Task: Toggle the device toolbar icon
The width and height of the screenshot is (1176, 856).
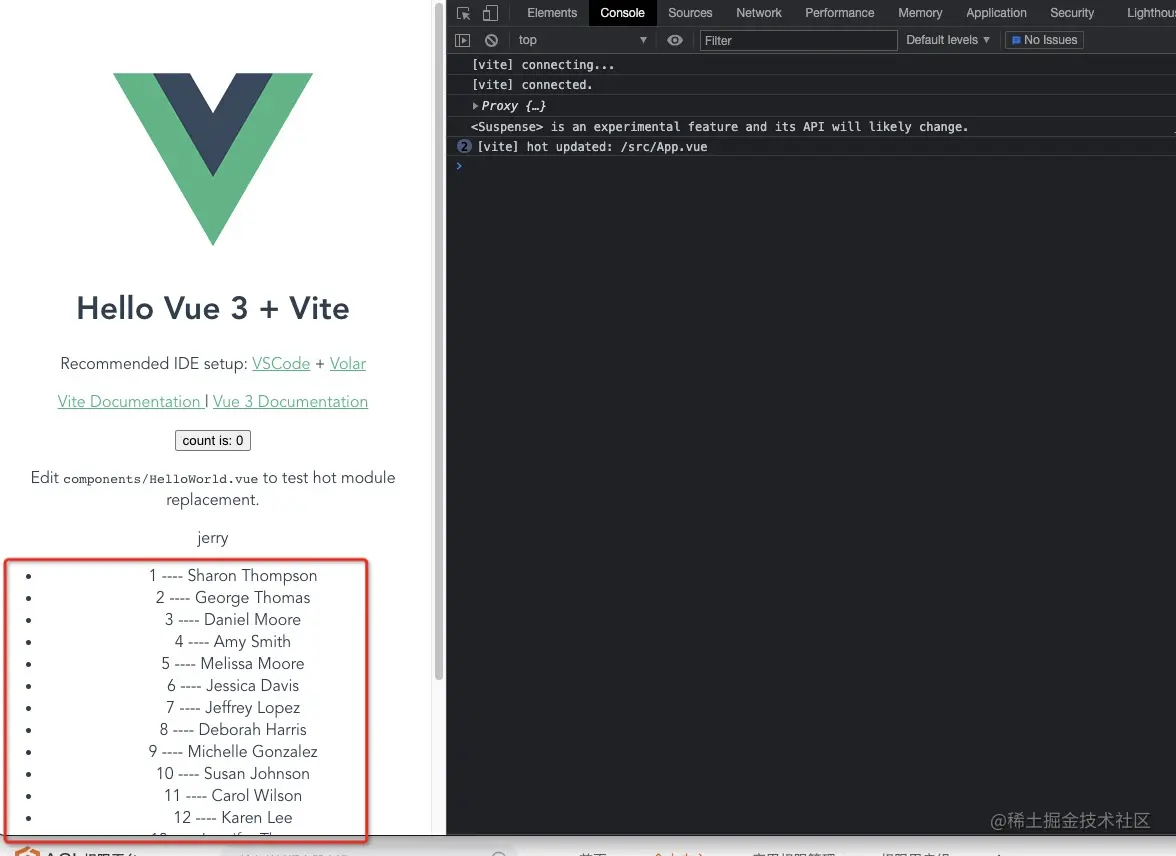Action: tap(490, 13)
